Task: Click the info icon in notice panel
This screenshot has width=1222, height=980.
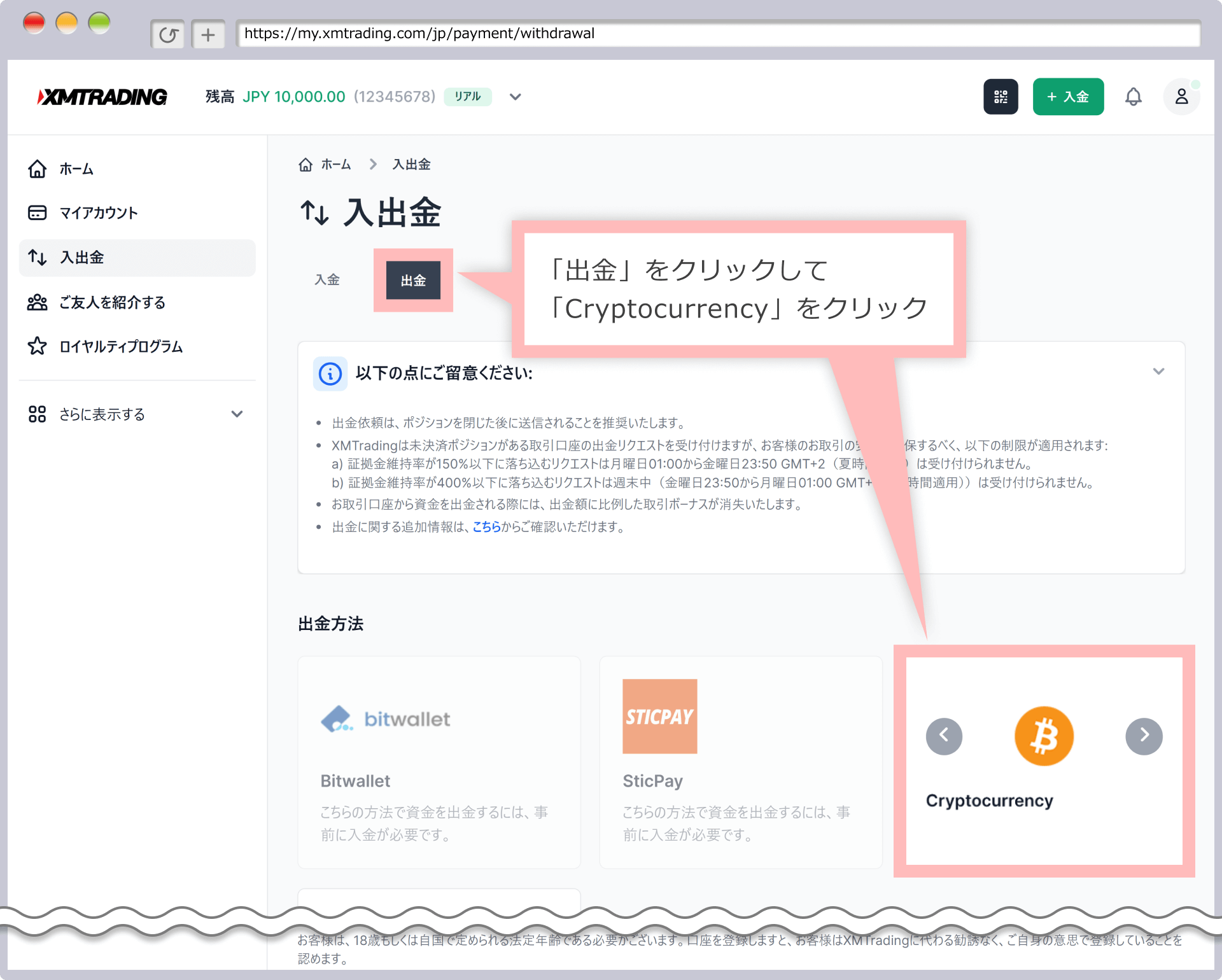Action: 330,374
